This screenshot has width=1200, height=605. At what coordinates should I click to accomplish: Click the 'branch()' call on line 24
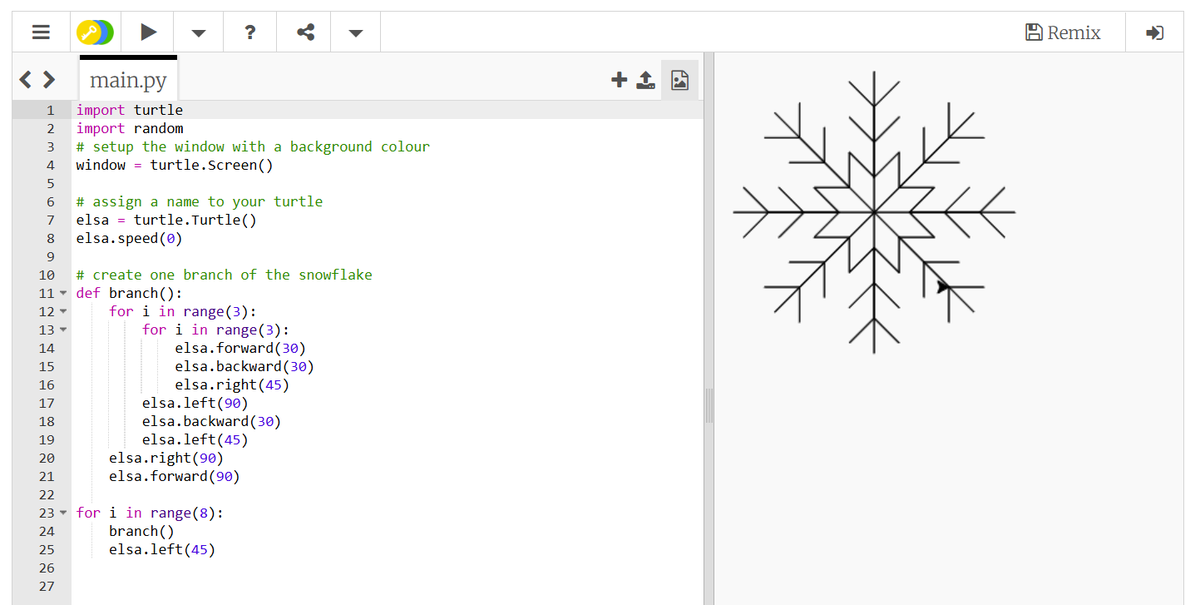coord(141,531)
